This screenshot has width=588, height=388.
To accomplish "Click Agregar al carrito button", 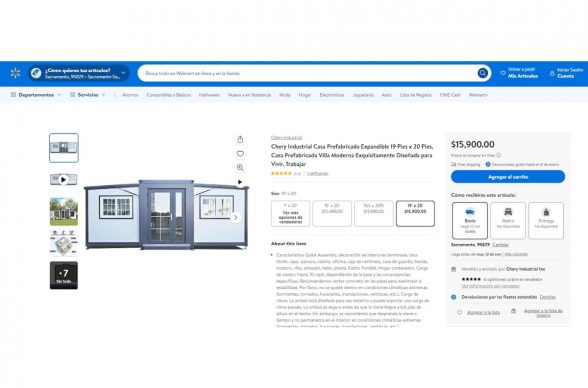I will (x=508, y=177).
